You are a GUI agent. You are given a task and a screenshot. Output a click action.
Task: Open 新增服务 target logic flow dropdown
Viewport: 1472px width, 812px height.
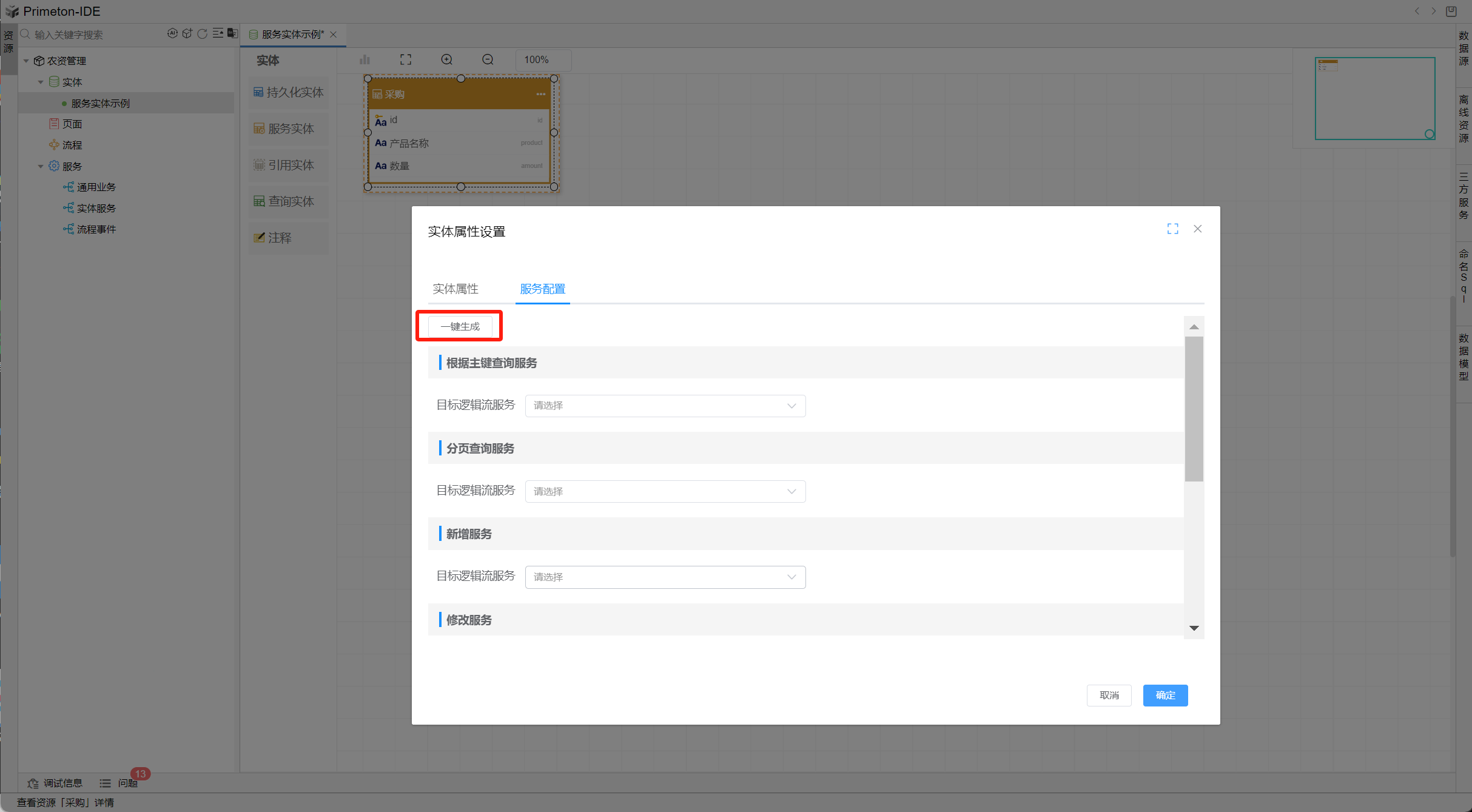[x=665, y=577]
